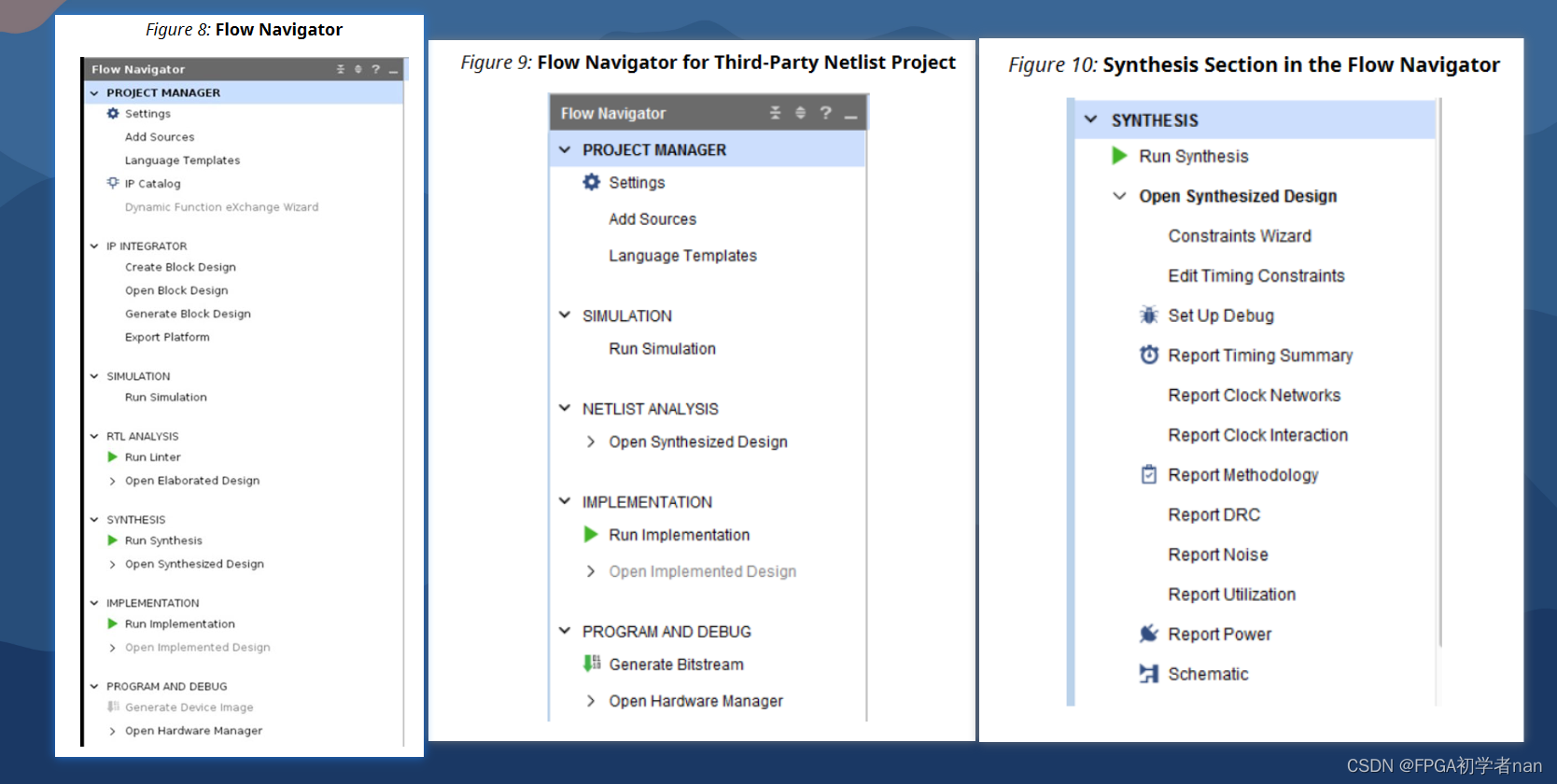Expand Open Hardware Manager arrow in Figure 8
The width and height of the screenshot is (1557, 784).
[113, 731]
